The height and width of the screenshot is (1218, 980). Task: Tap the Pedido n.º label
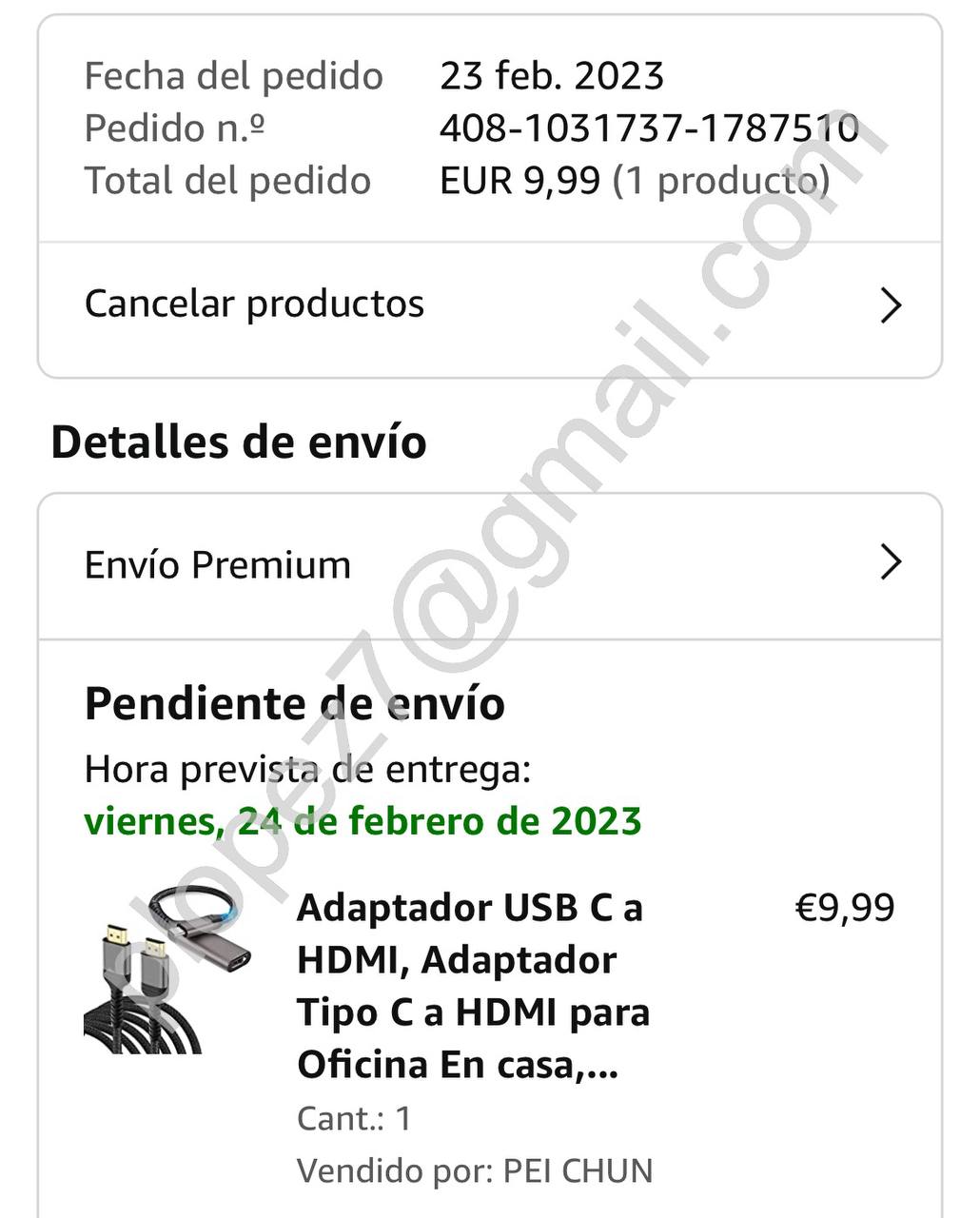[174, 128]
